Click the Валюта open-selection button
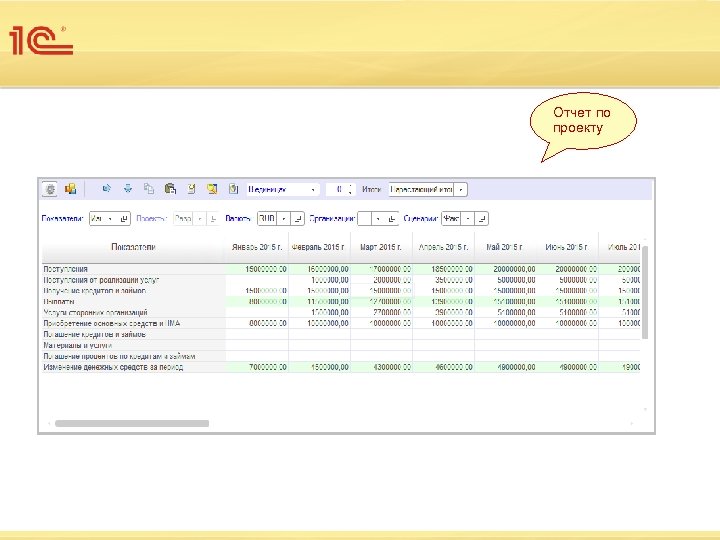The width and height of the screenshot is (720, 540). [298, 219]
